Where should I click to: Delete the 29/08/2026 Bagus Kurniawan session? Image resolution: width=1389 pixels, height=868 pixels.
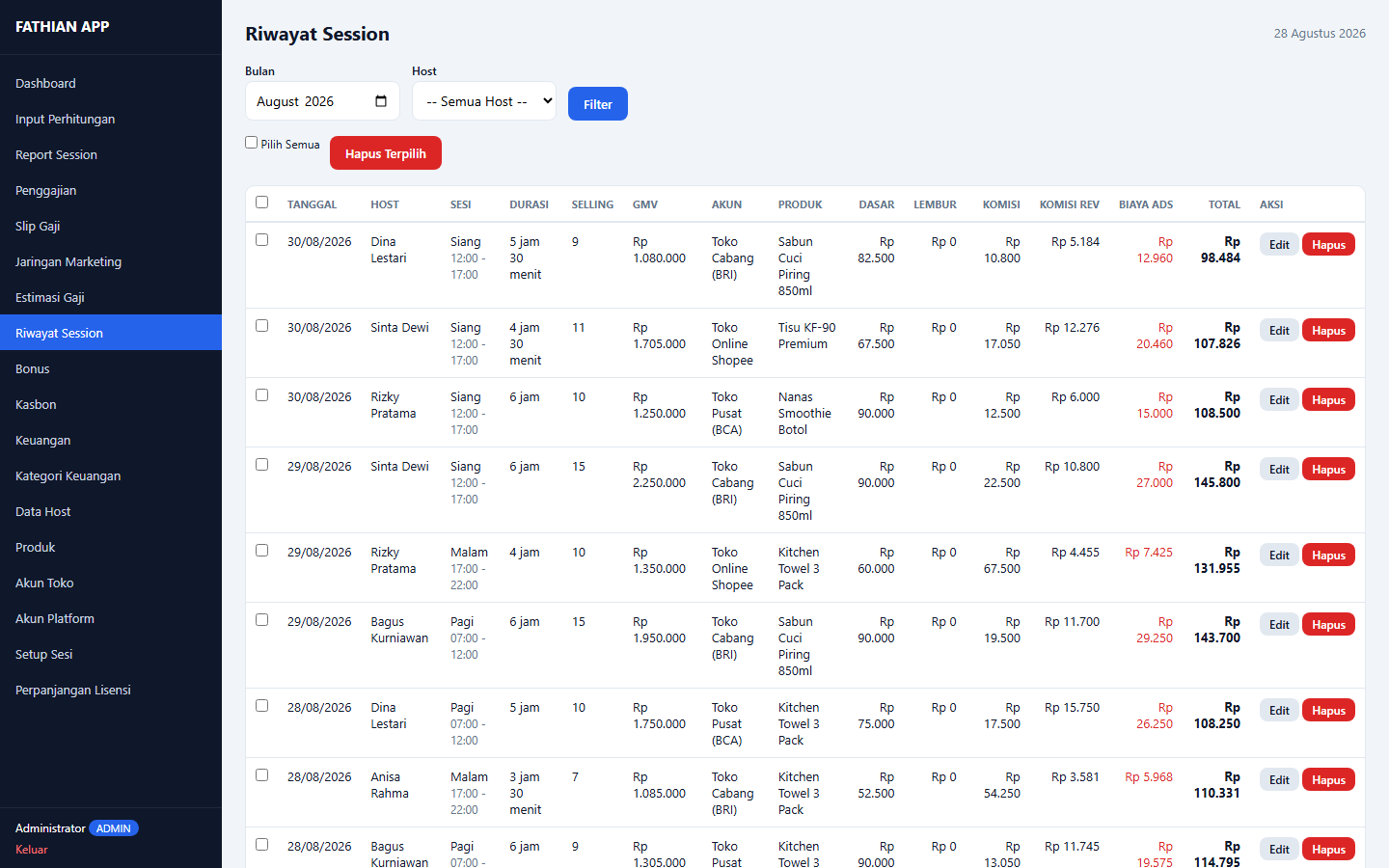[x=1328, y=625]
